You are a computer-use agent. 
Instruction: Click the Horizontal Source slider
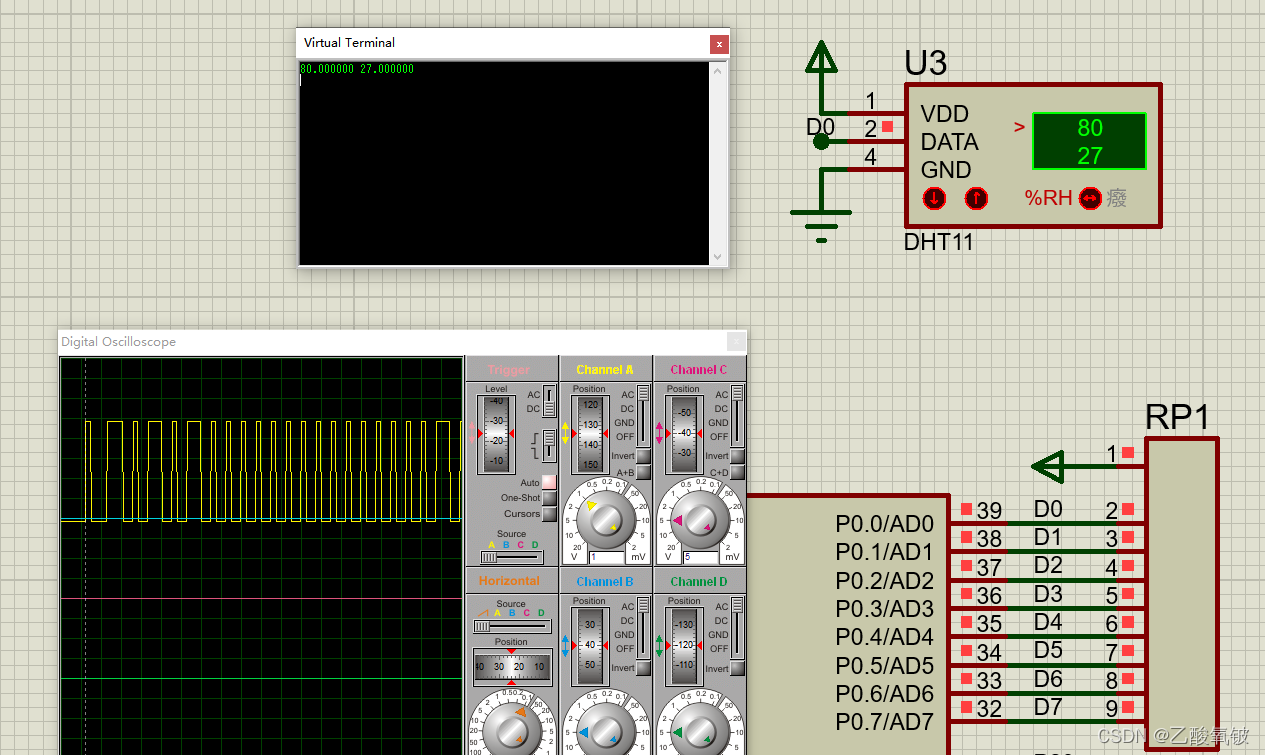coord(511,627)
